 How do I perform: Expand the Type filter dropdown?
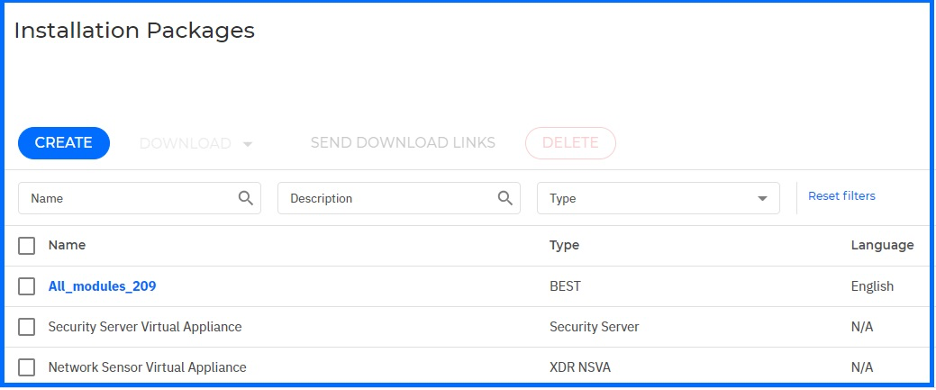coord(658,198)
